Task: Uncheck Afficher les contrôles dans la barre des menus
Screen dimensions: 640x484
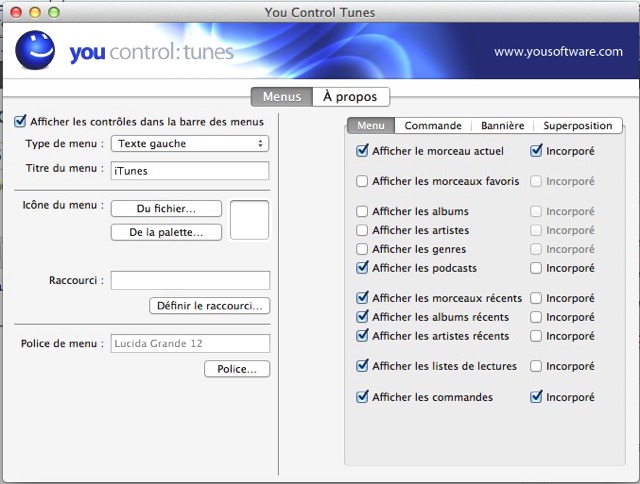Action: click(x=20, y=121)
